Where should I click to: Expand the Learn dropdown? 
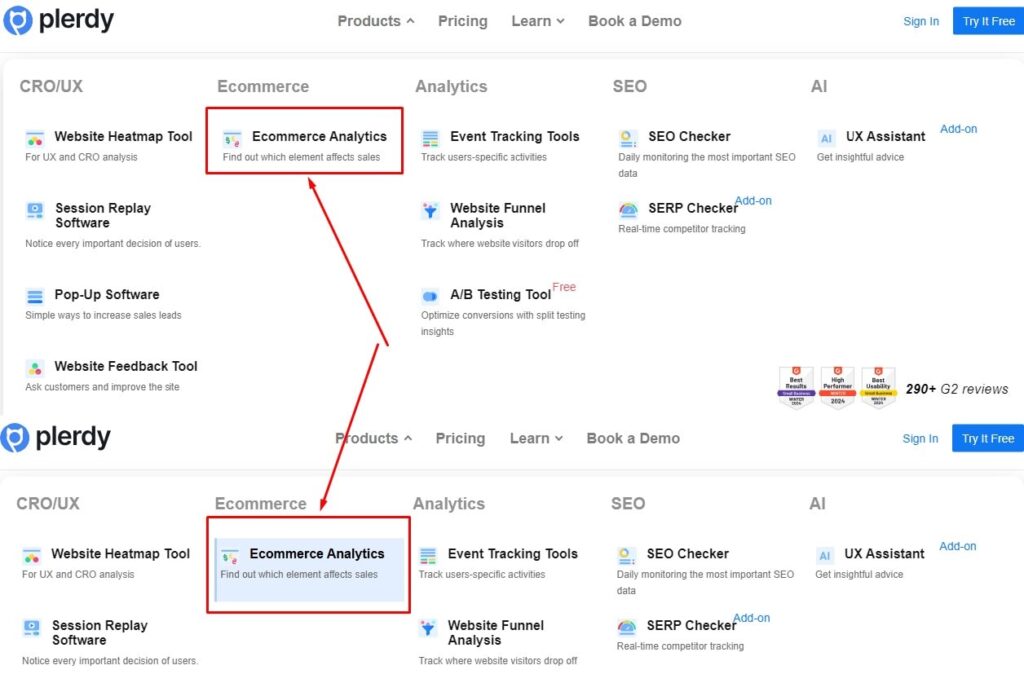(537, 20)
